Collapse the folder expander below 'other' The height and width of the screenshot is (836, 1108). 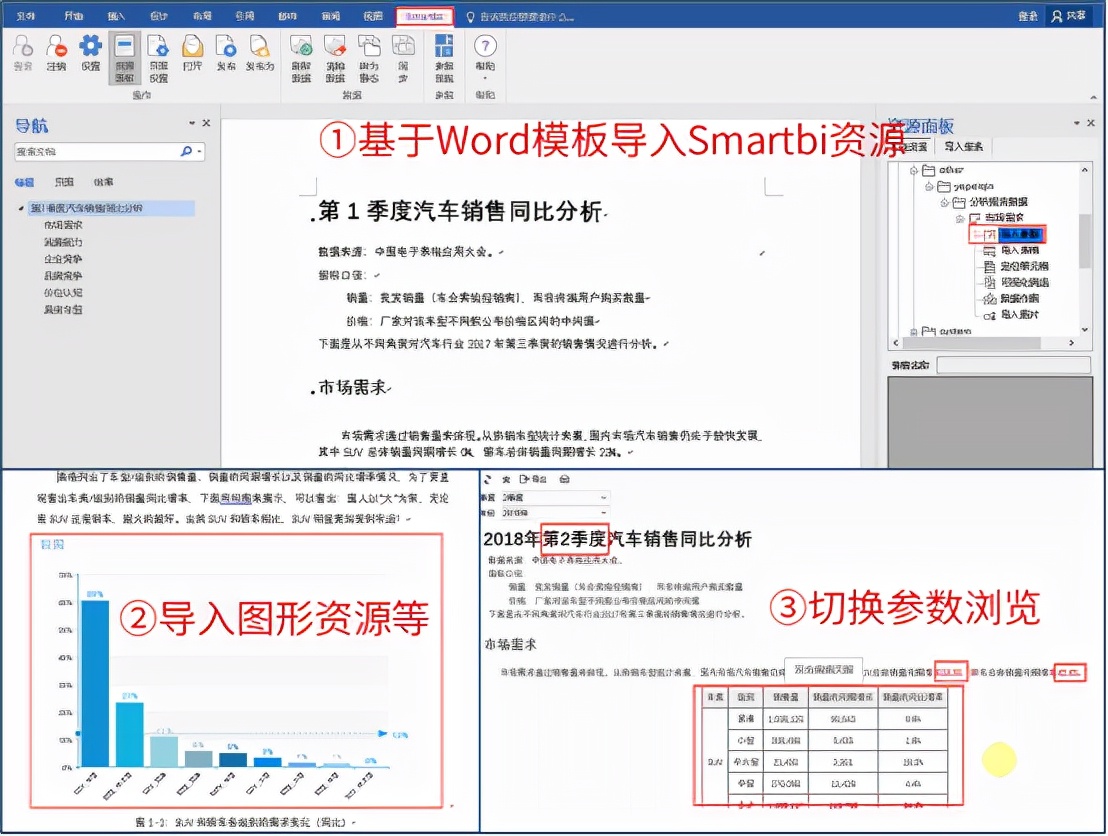929,187
